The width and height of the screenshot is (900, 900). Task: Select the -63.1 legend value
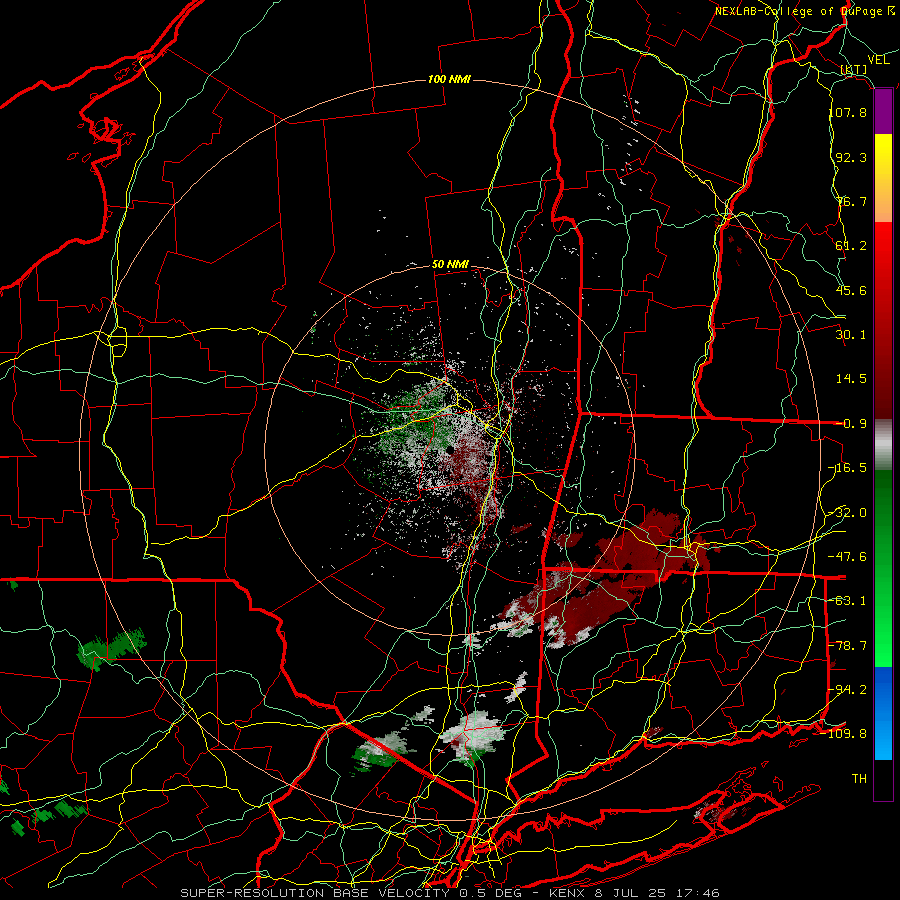pyautogui.click(x=848, y=601)
